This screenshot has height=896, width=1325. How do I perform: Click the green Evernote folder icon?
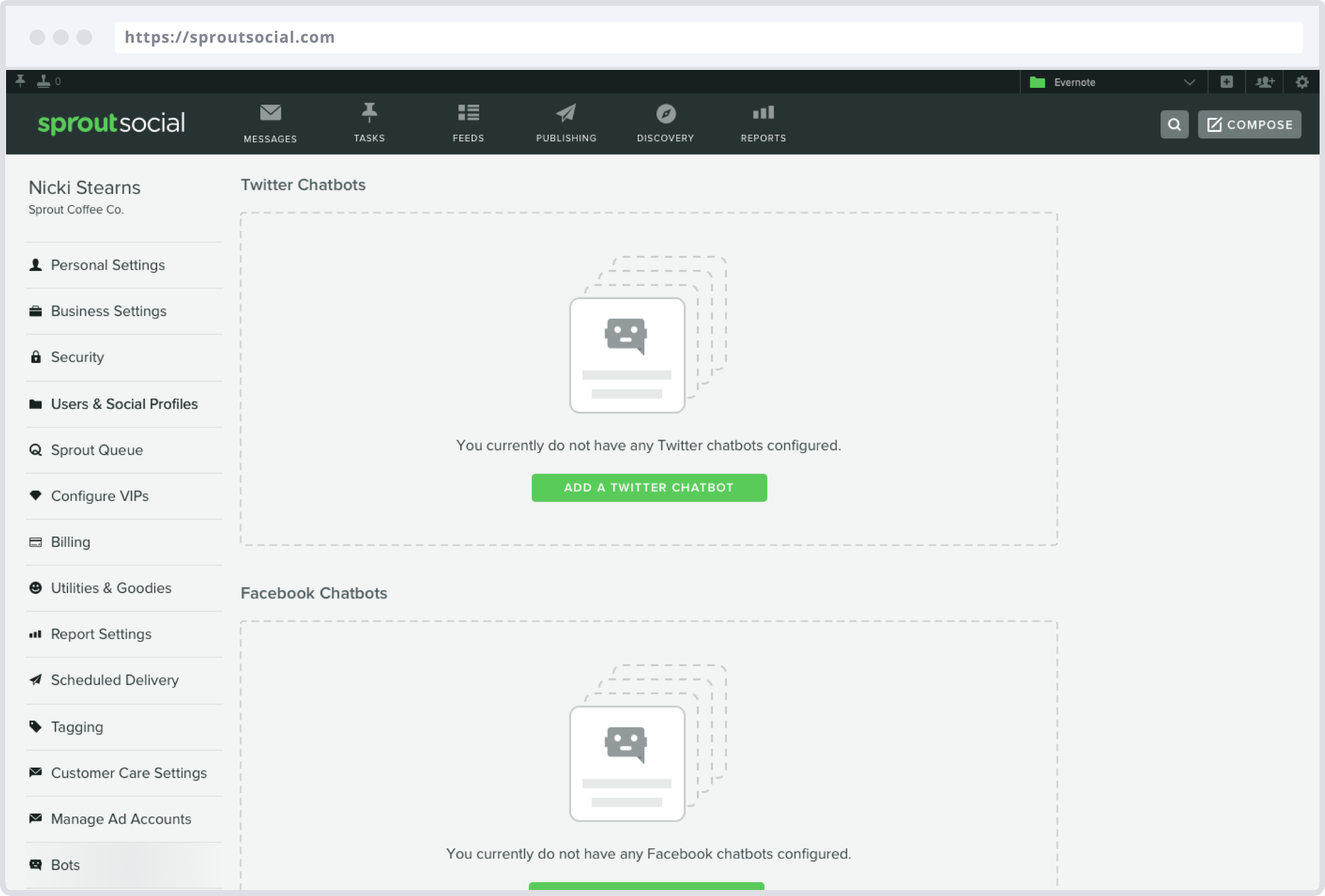(1037, 82)
